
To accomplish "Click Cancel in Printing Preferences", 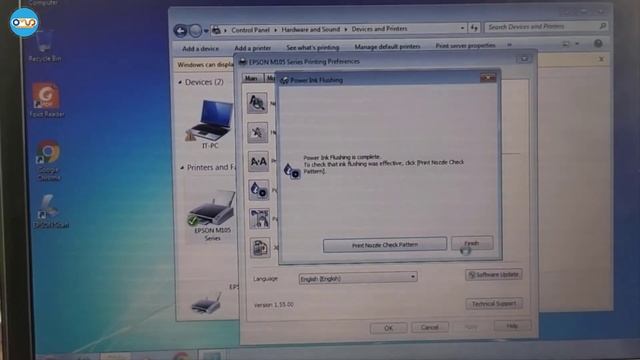I will pos(430,327).
